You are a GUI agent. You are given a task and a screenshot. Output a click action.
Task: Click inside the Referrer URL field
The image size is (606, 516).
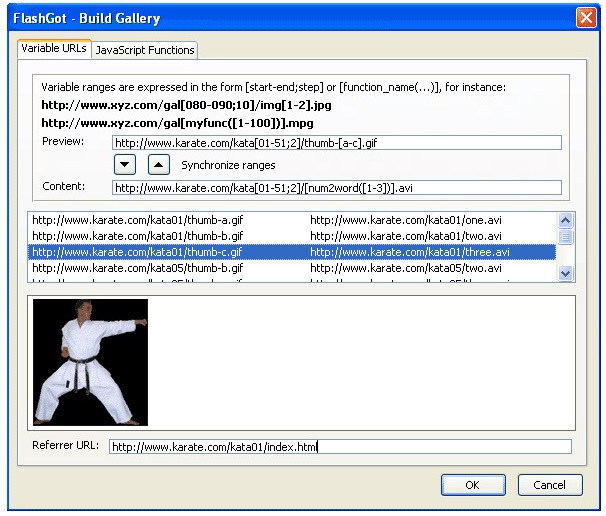point(340,447)
